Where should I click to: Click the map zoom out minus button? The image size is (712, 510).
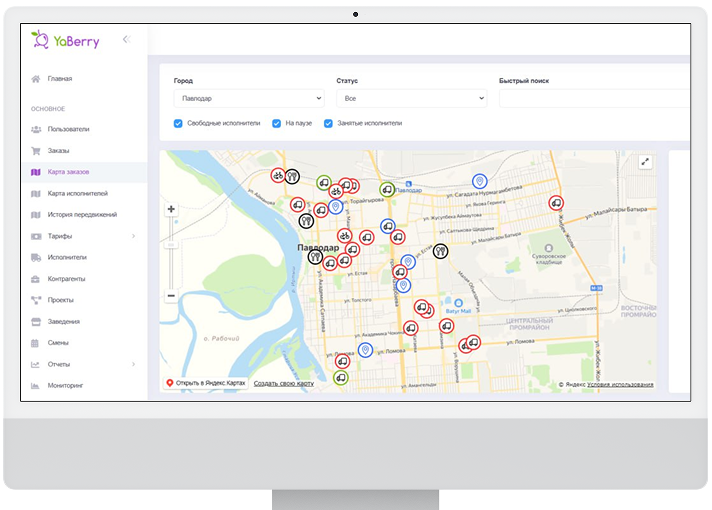pos(171,296)
